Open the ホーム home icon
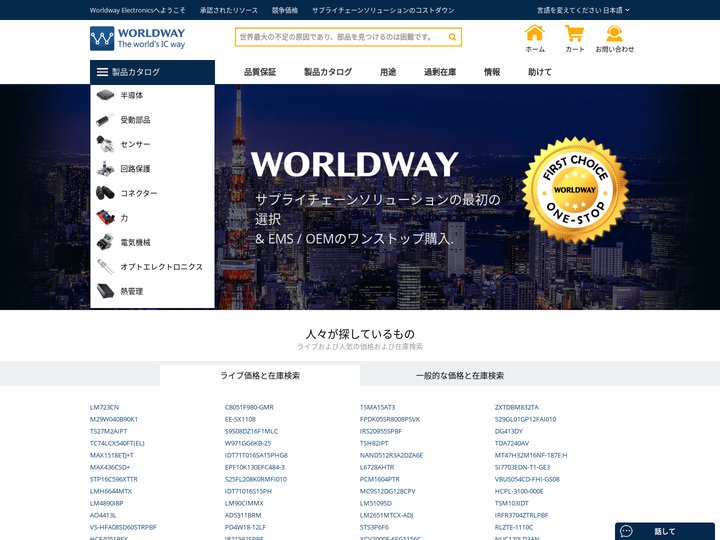The height and width of the screenshot is (540, 720). (x=535, y=33)
